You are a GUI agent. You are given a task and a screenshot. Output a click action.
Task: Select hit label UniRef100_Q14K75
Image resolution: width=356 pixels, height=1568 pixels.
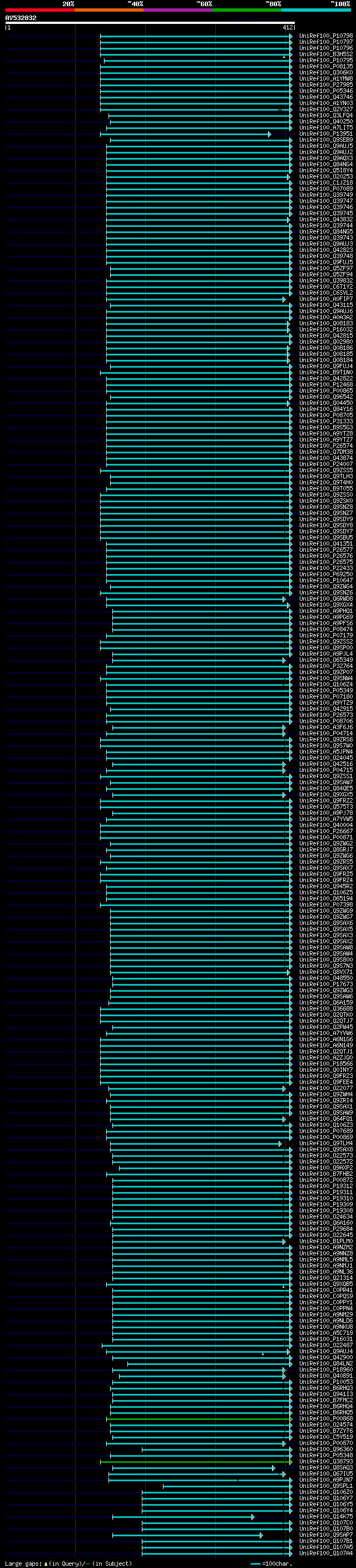pos(326,1516)
